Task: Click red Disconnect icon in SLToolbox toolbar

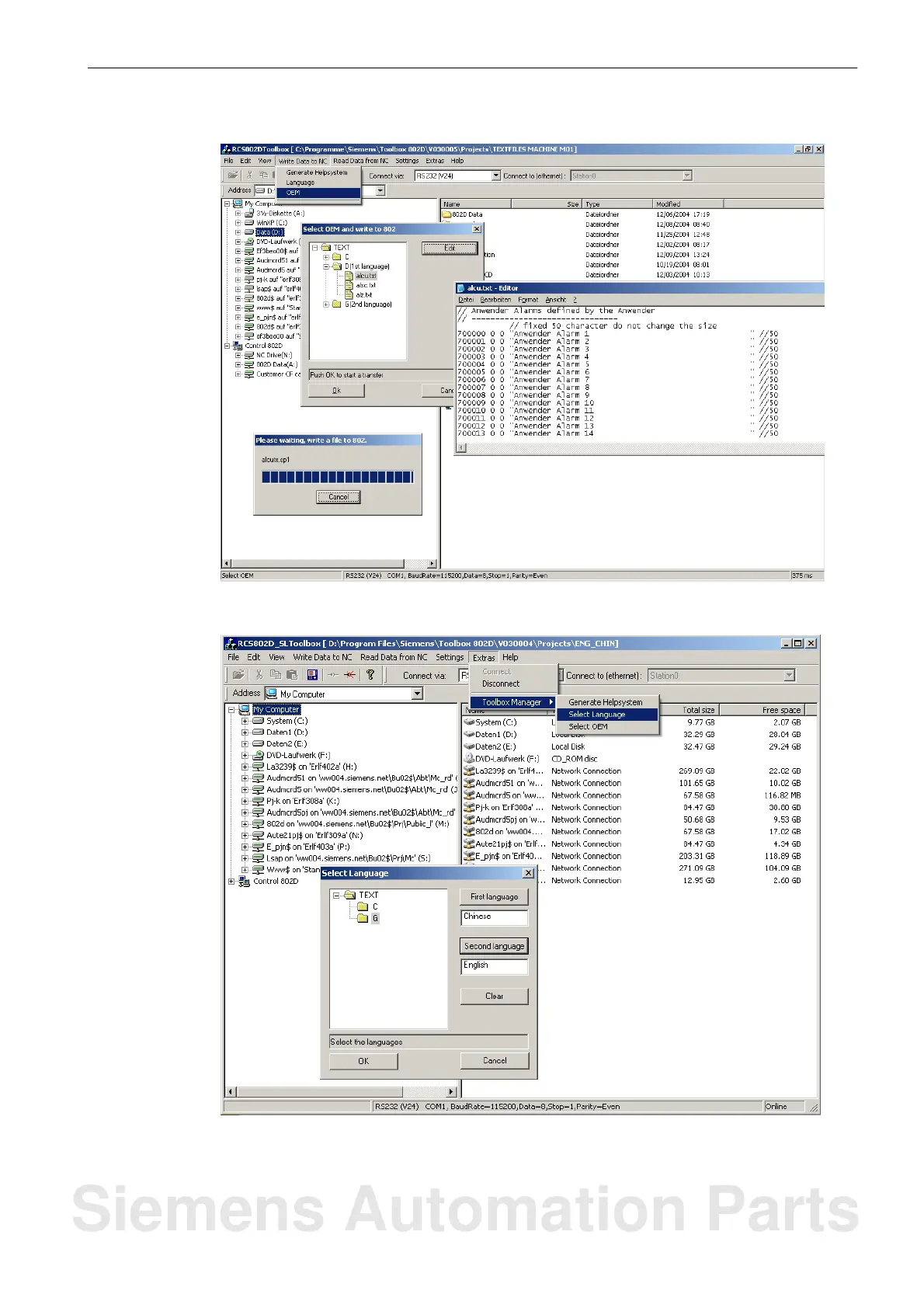Action: click(x=349, y=675)
